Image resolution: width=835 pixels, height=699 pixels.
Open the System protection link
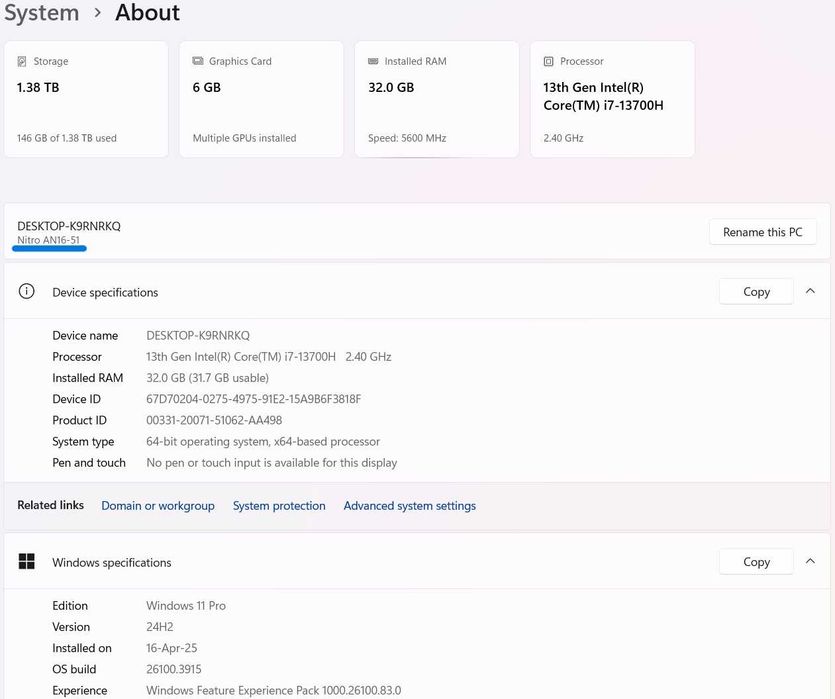pos(279,506)
